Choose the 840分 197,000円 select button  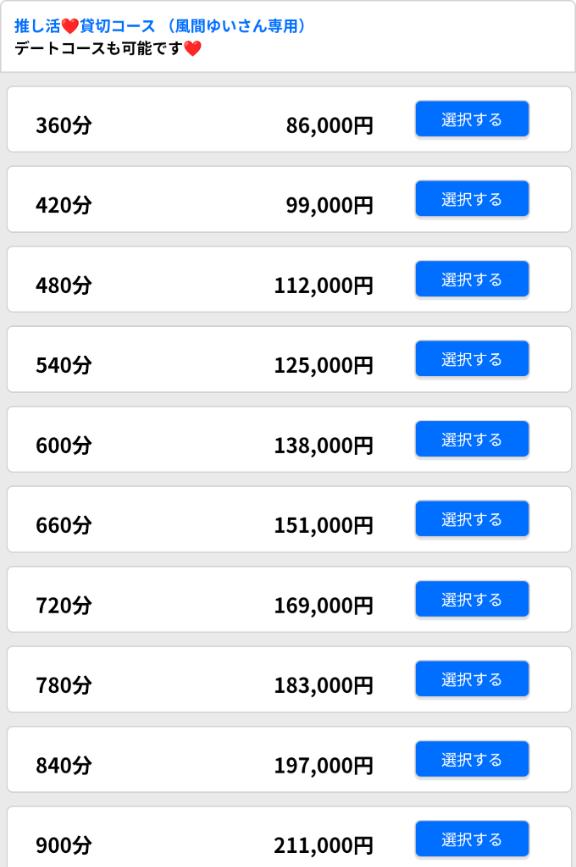[x=472, y=759]
